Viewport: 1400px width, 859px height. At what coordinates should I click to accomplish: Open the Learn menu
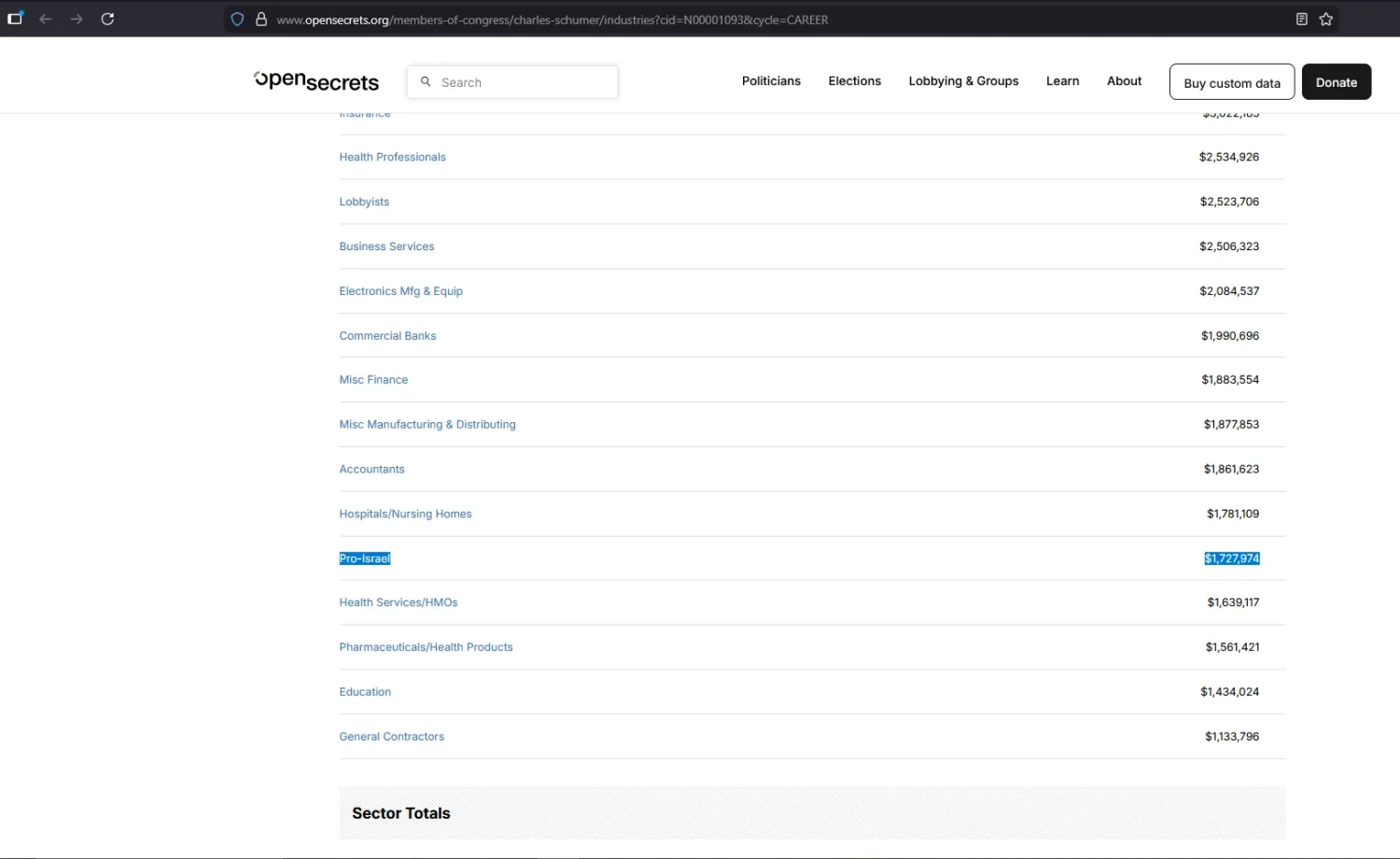pos(1062,81)
